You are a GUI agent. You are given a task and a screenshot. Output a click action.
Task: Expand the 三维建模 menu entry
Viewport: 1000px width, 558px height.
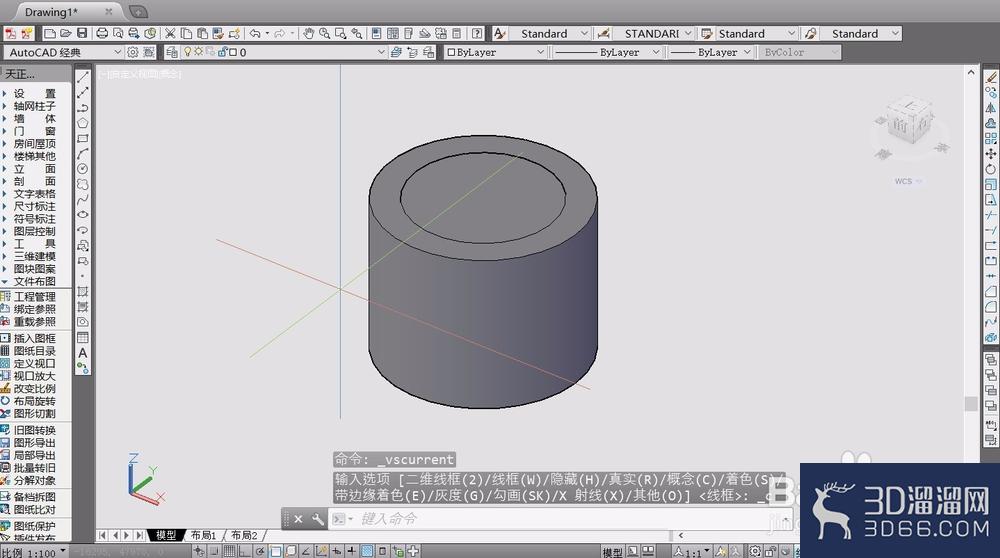[34, 256]
